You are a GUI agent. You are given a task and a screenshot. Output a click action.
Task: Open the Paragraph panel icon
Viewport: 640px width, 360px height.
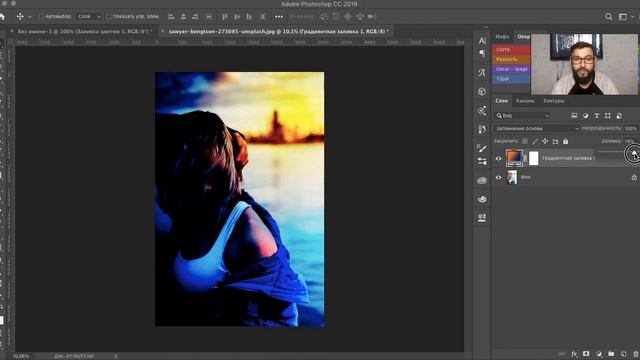(x=482, y=53)
